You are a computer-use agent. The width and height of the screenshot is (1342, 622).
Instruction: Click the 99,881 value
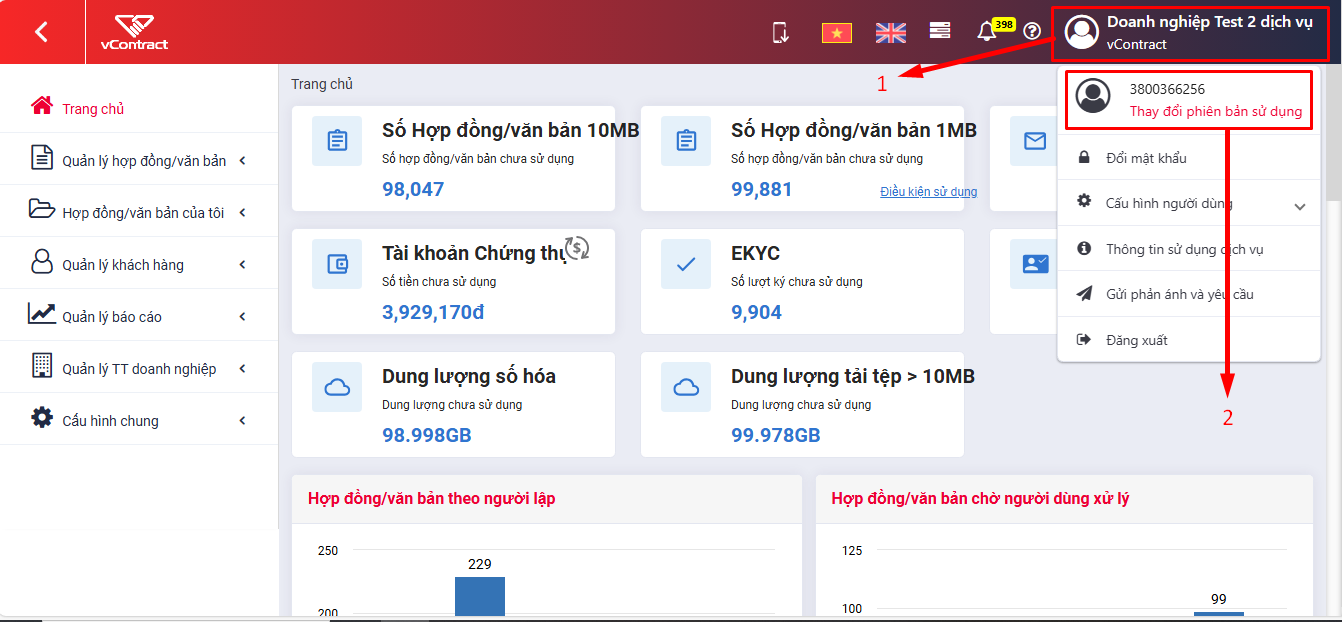click(x=762, y=189)
